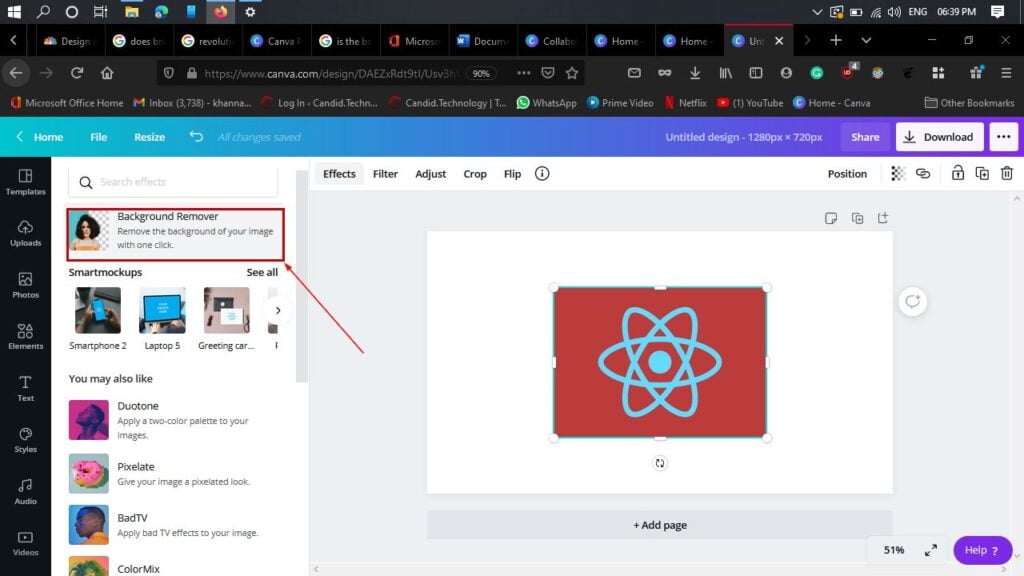The width and height of the screenshot is (1024, 576).
Task: Open the image info icon in the toolbar
Action: click(x=542, y=174)
